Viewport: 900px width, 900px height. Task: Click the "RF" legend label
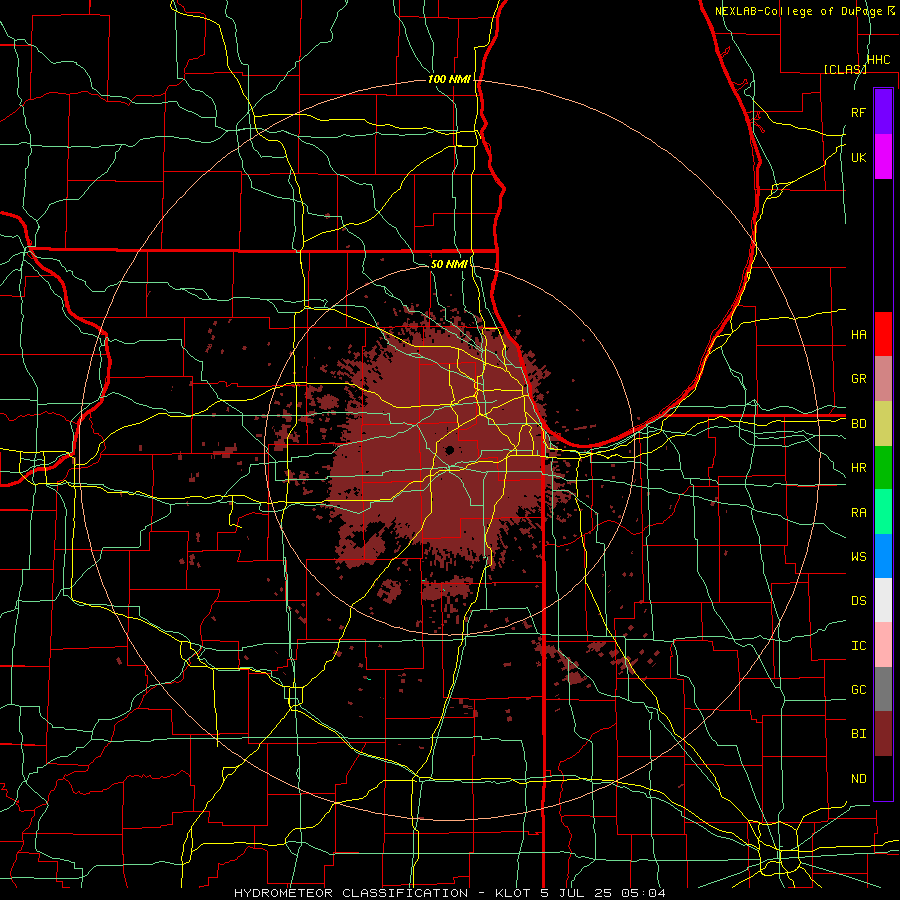click(x=859, y=112)
